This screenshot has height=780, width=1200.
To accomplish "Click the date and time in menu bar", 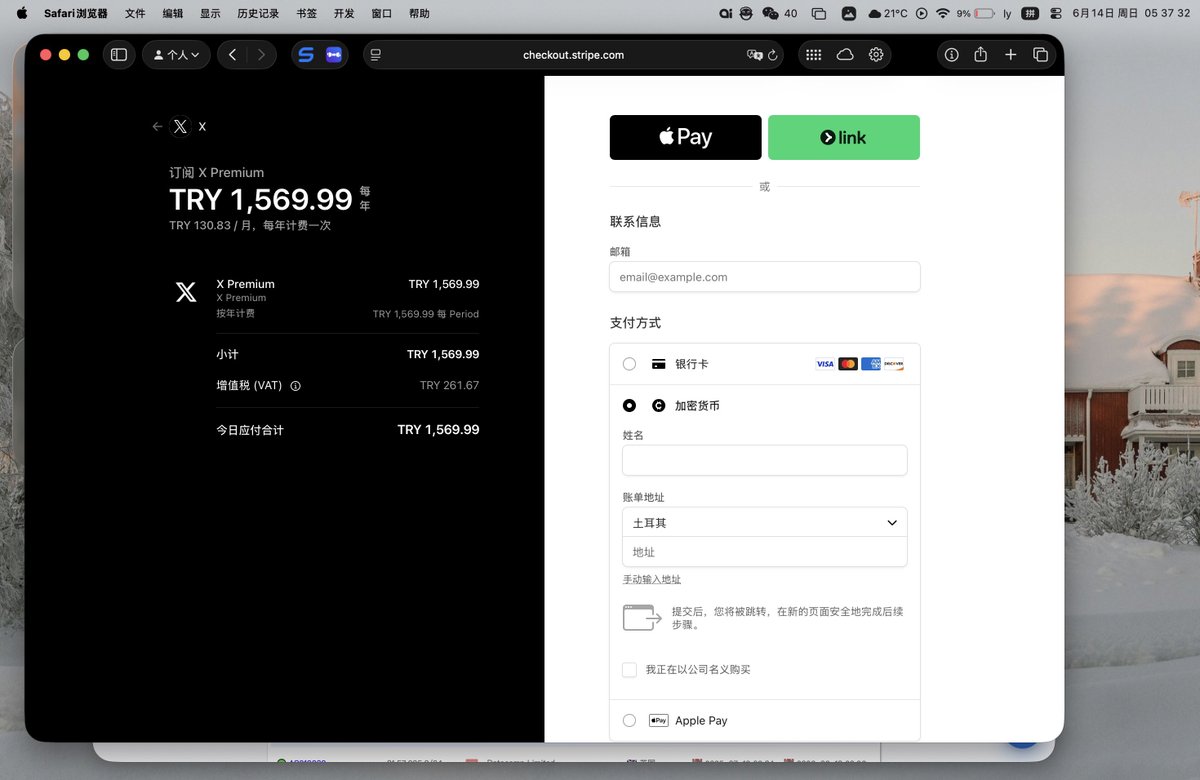I will (1130, 14).
